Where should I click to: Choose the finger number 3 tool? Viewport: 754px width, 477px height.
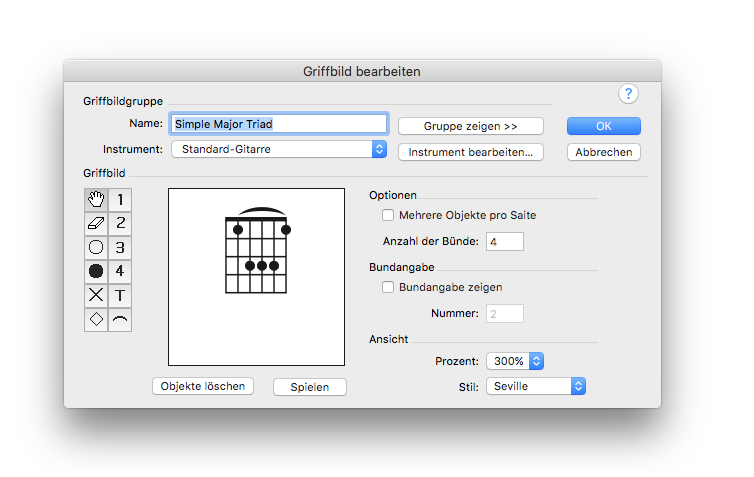coord(120,248)
